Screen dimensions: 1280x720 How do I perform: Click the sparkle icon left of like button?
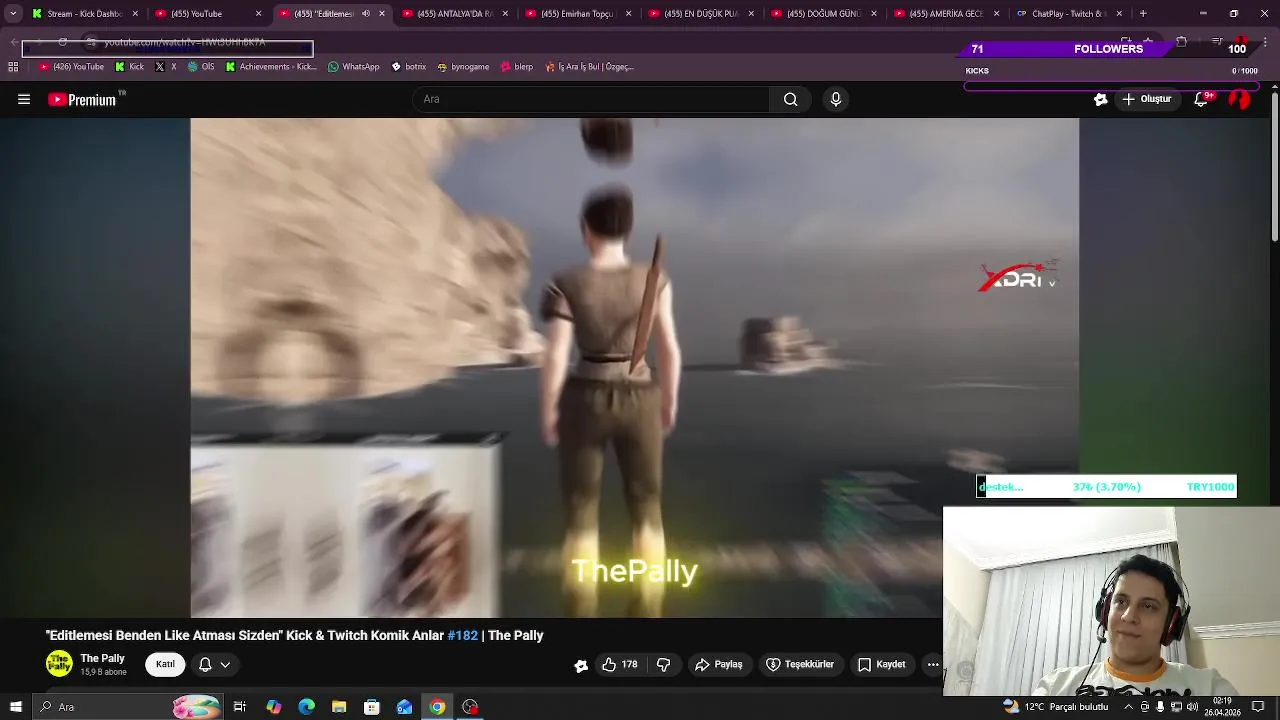coord(581,665)
